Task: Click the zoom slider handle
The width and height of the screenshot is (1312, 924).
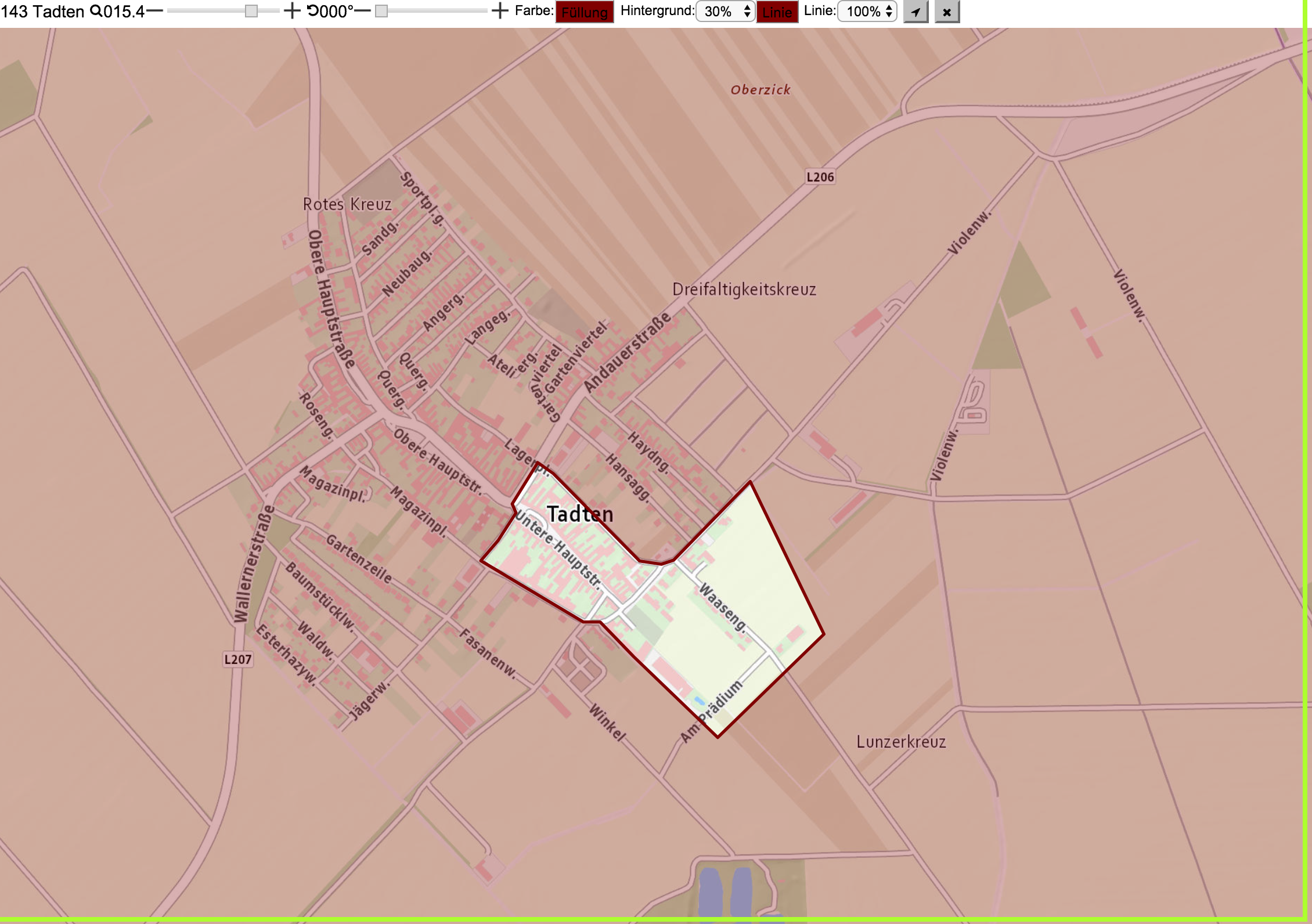Action: [251, 11]
